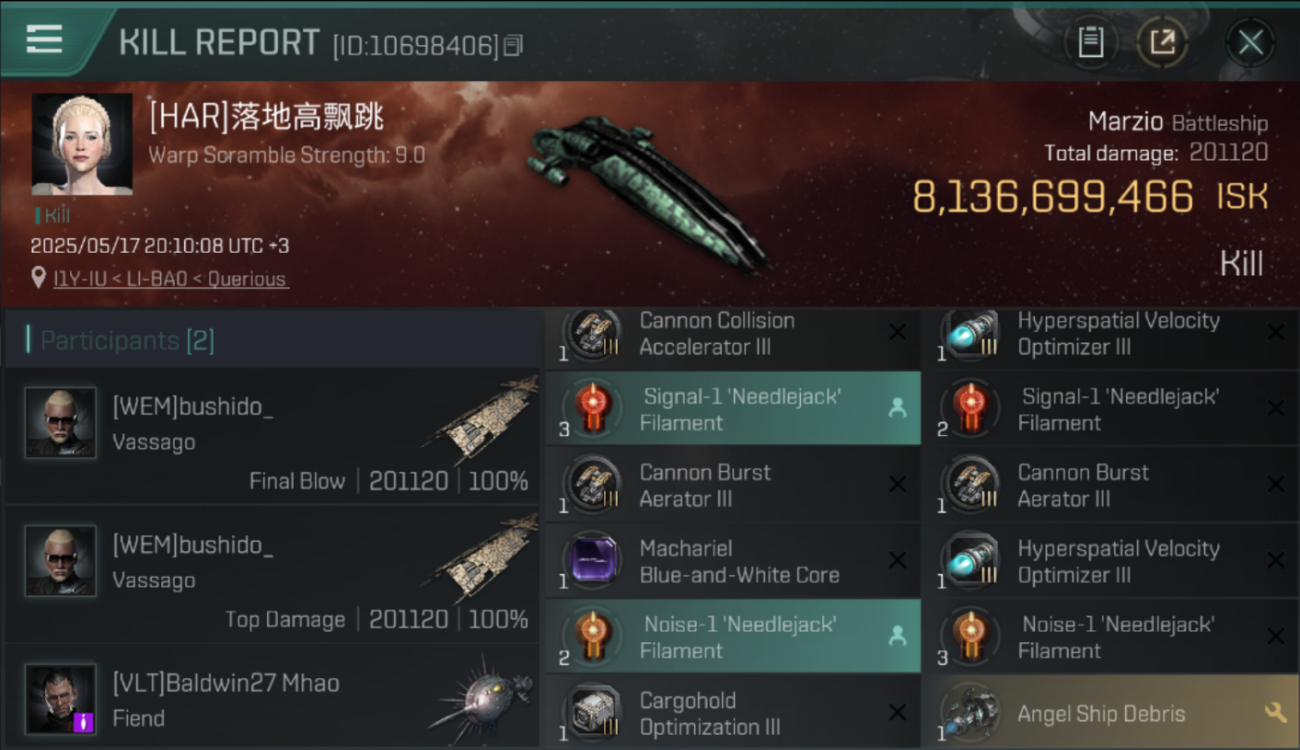Open location link I1Y-IU < LI-BAO < Querious
Viewport: 1300px width, 750px height.
(171, 279)
